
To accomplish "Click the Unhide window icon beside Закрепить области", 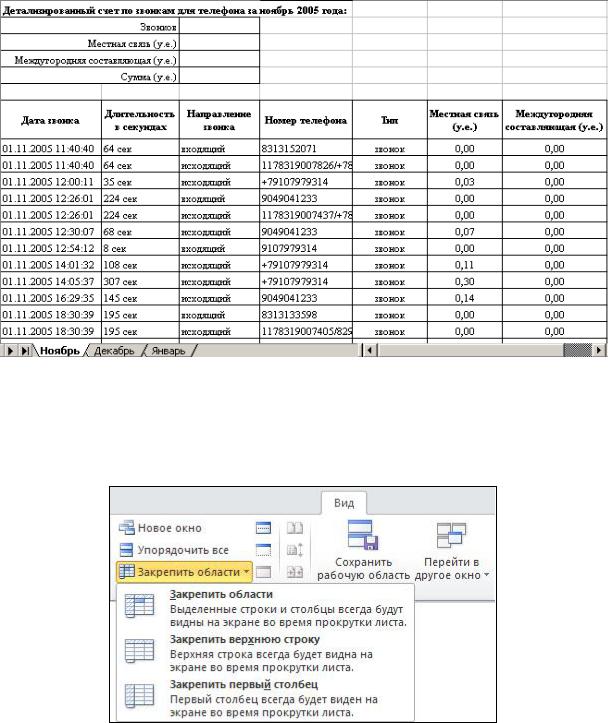I will (263, 572).
